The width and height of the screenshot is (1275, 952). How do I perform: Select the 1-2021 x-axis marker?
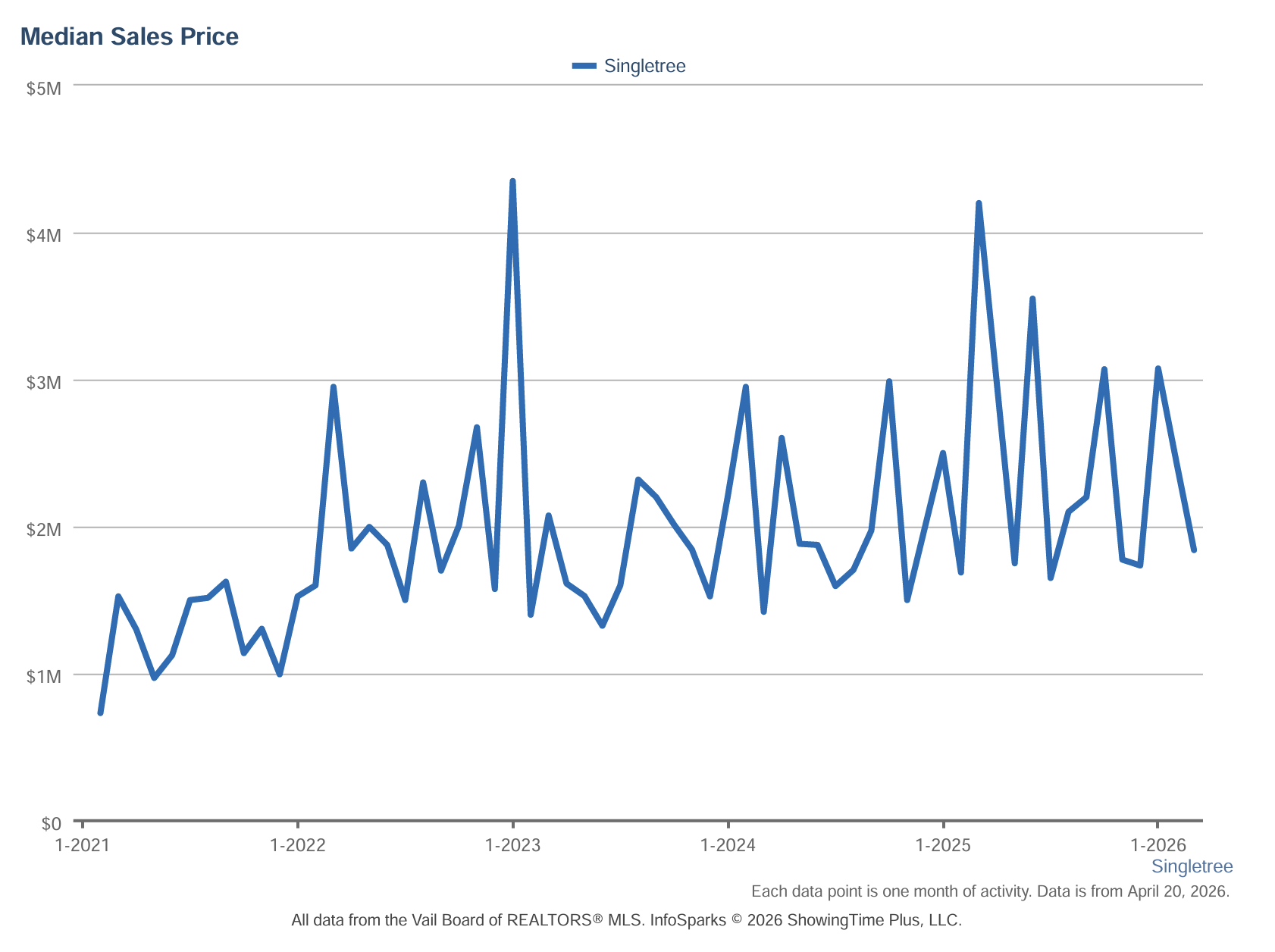click(x=83, y=845)
